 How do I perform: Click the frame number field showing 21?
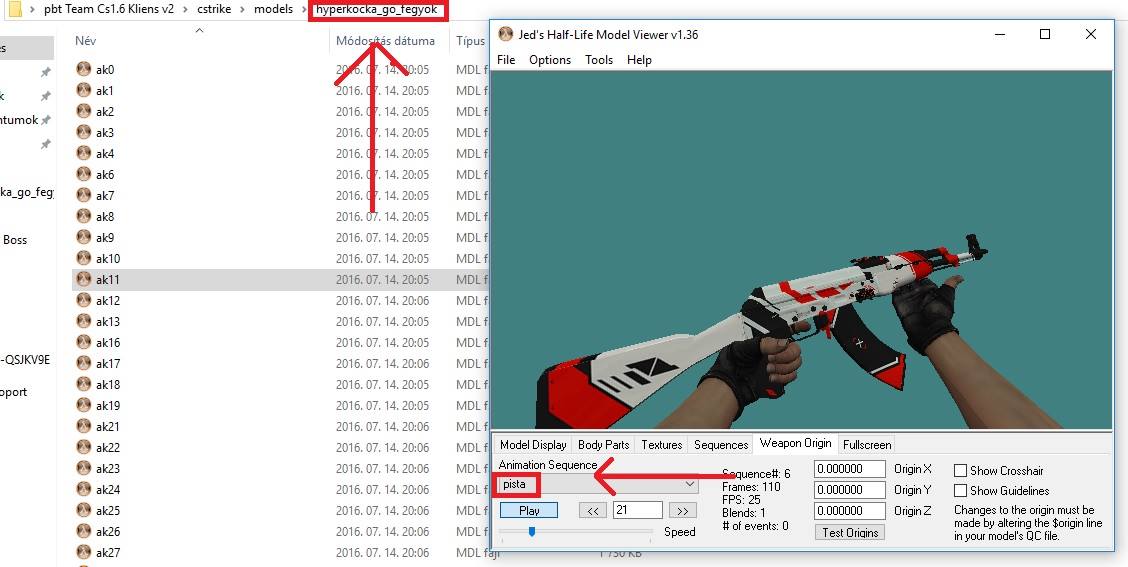(x=637, y=510)
